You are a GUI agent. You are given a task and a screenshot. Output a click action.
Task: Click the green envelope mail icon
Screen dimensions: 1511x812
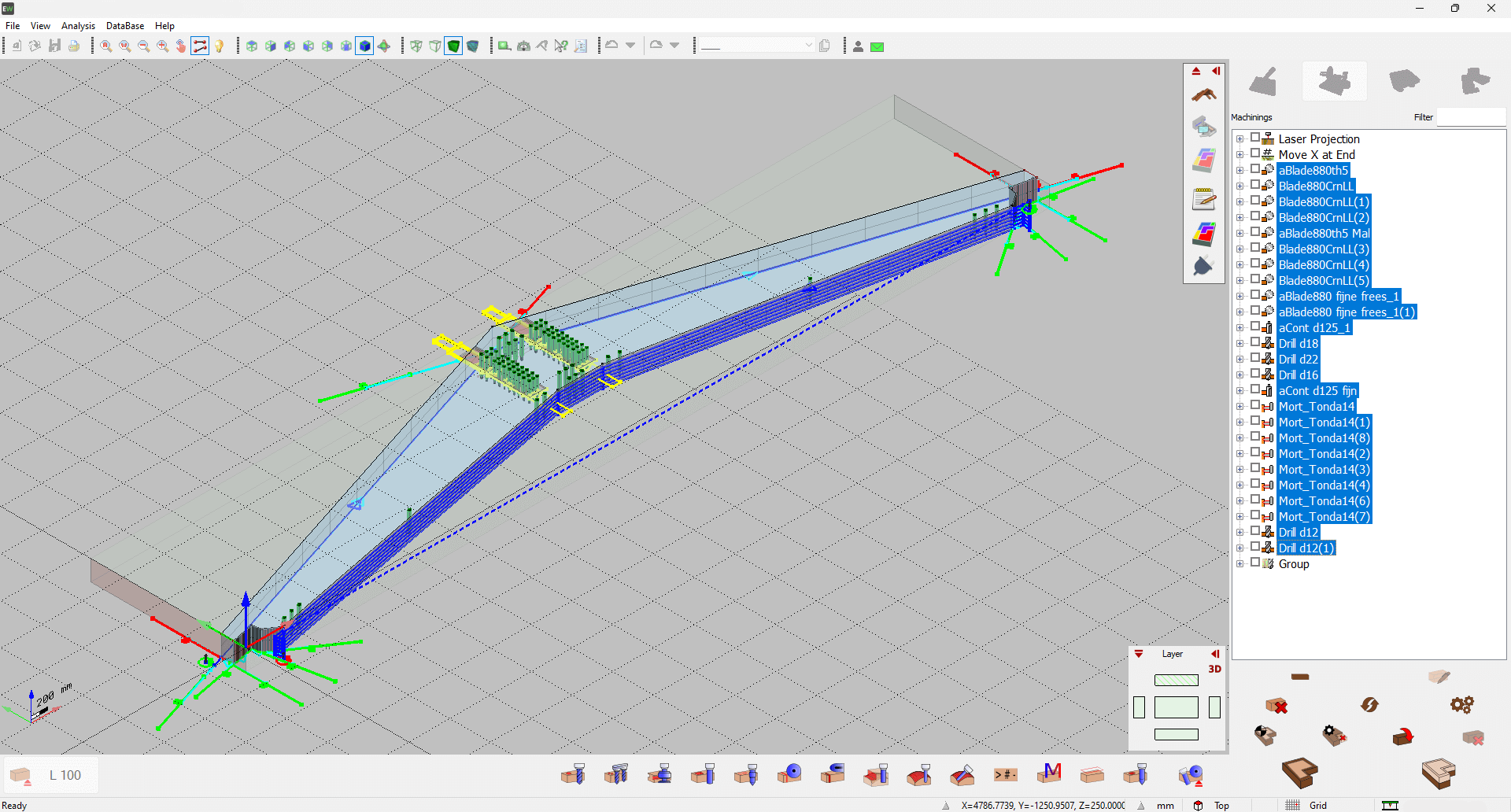[x=877, y=46]
